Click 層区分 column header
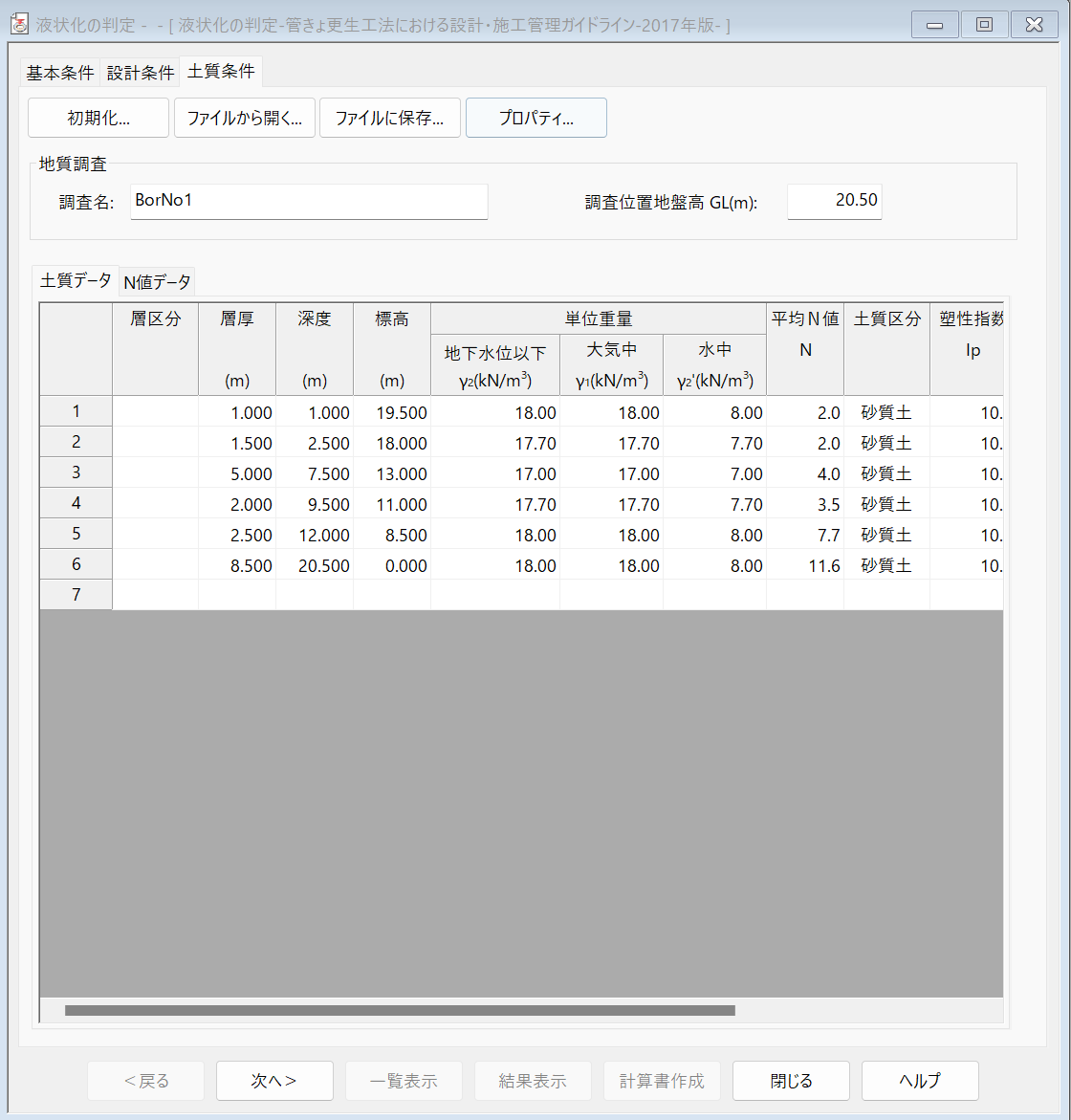 pos(156,349)
